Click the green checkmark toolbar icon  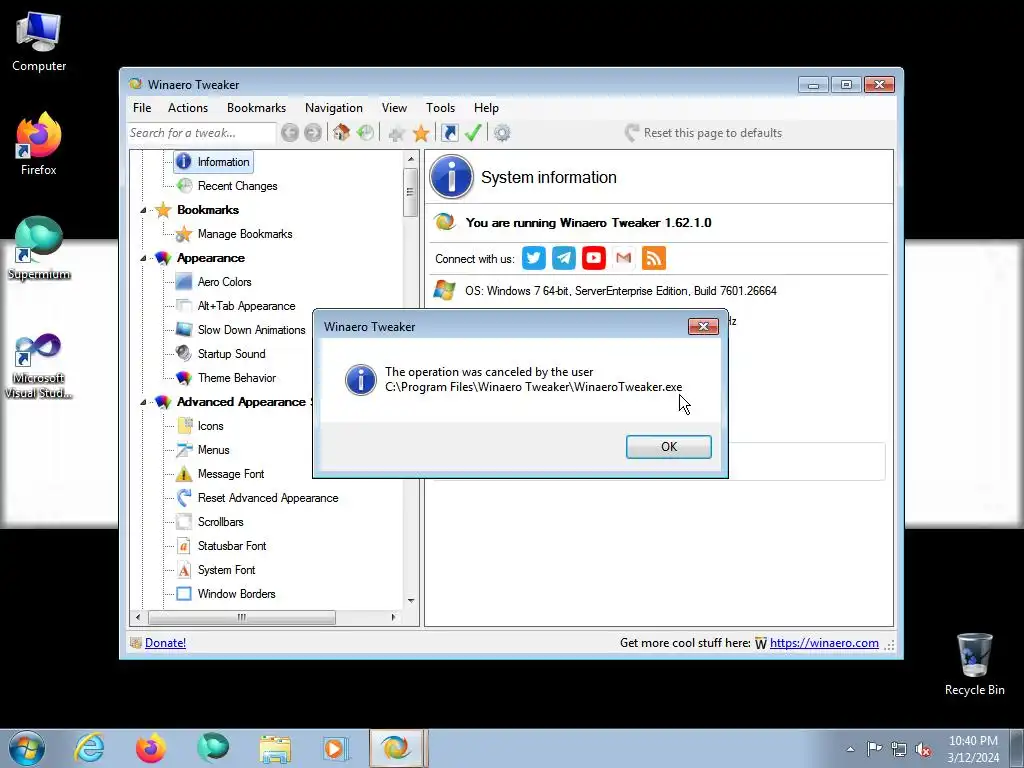pos(473,133)
